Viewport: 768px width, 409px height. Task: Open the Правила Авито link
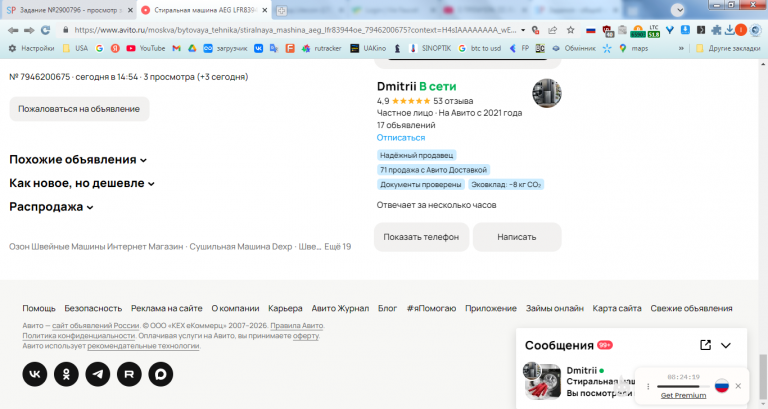(297, 325)
